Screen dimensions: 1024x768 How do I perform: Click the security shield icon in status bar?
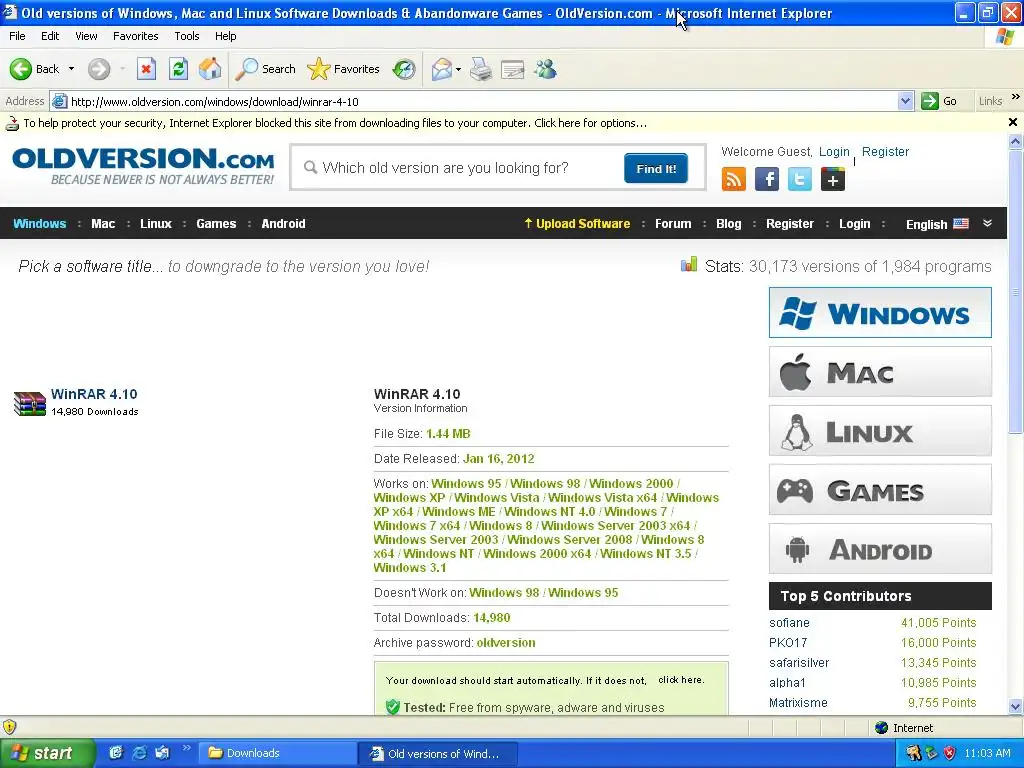click(x=10, y=726)
